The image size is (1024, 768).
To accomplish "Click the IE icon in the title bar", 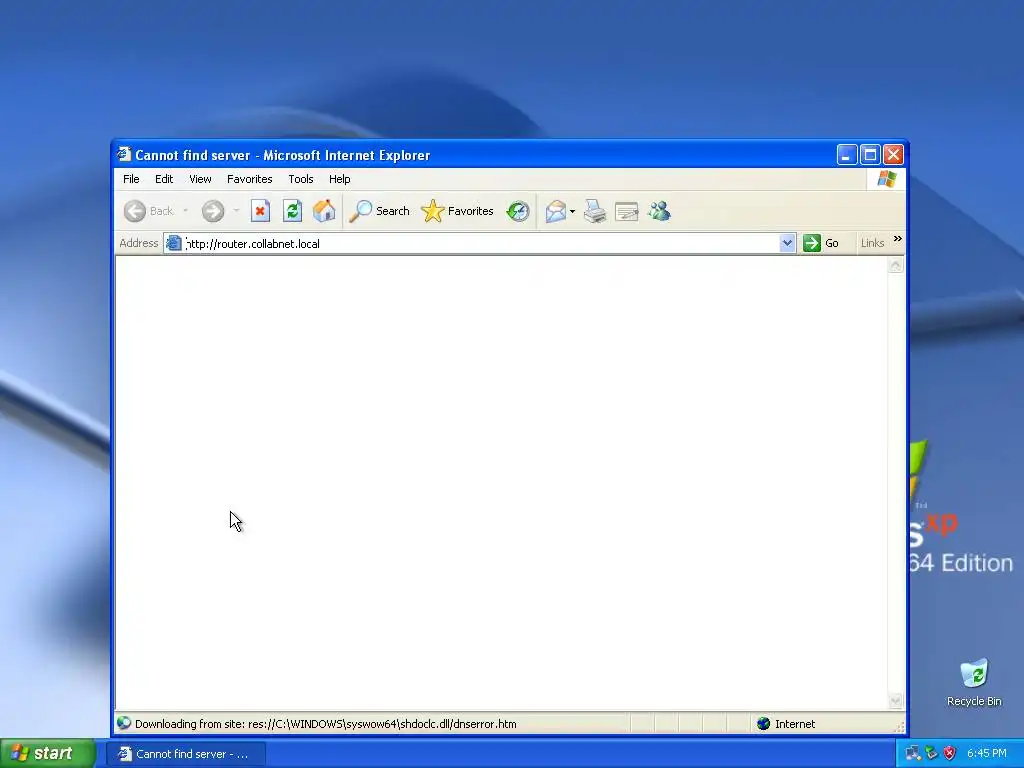I will [124, 155].
